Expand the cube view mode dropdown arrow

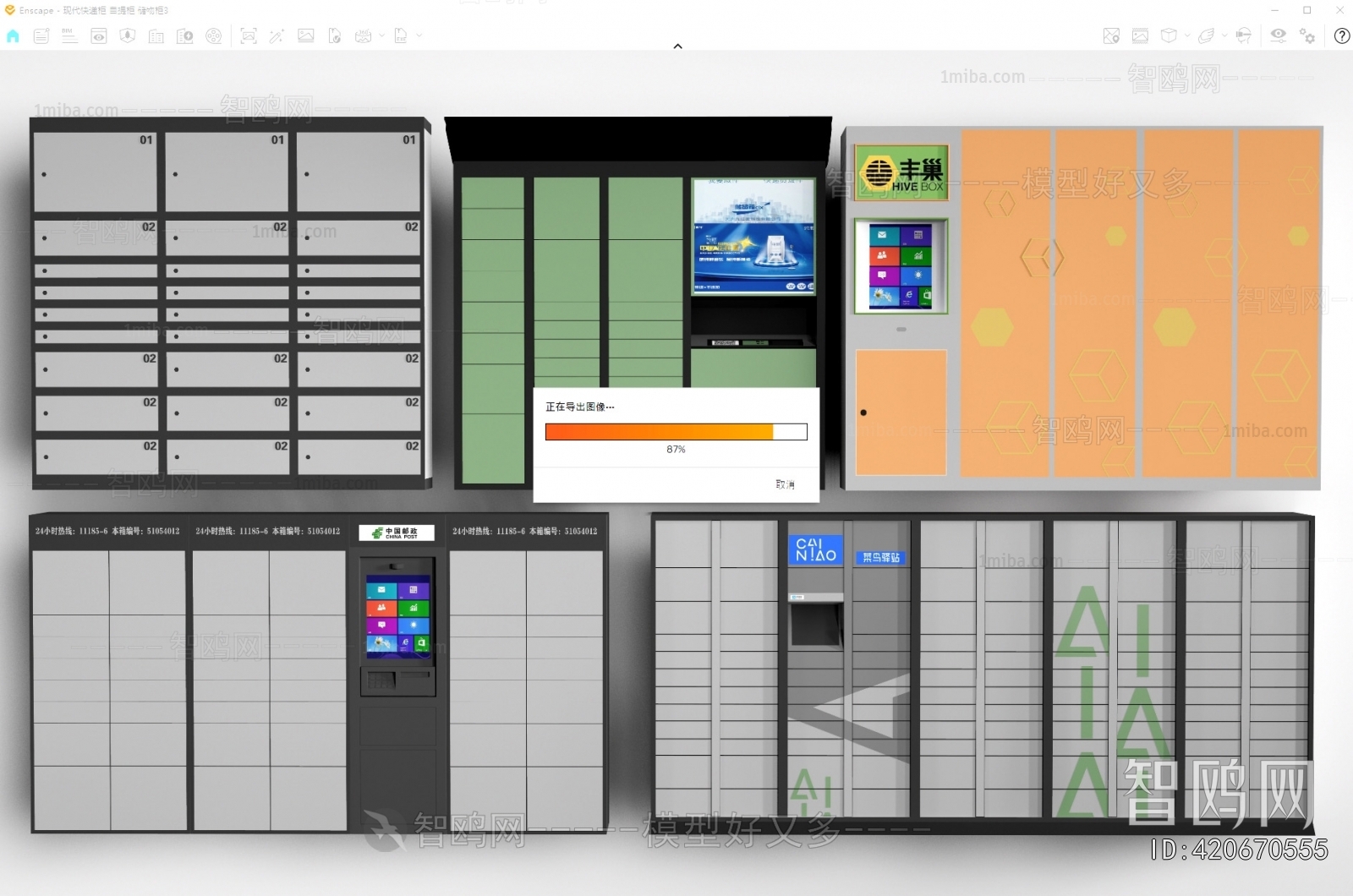1187,36
